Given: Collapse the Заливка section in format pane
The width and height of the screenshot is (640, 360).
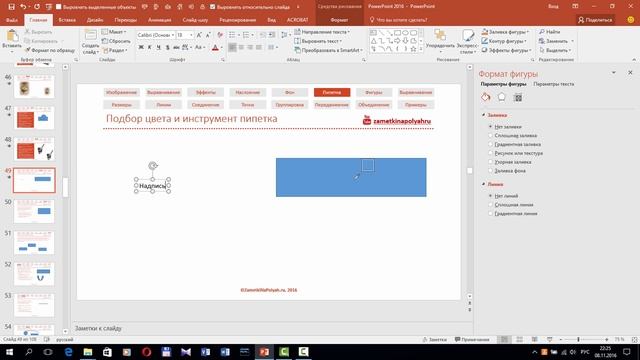Looking at the screenshot, I should point(484,116).
